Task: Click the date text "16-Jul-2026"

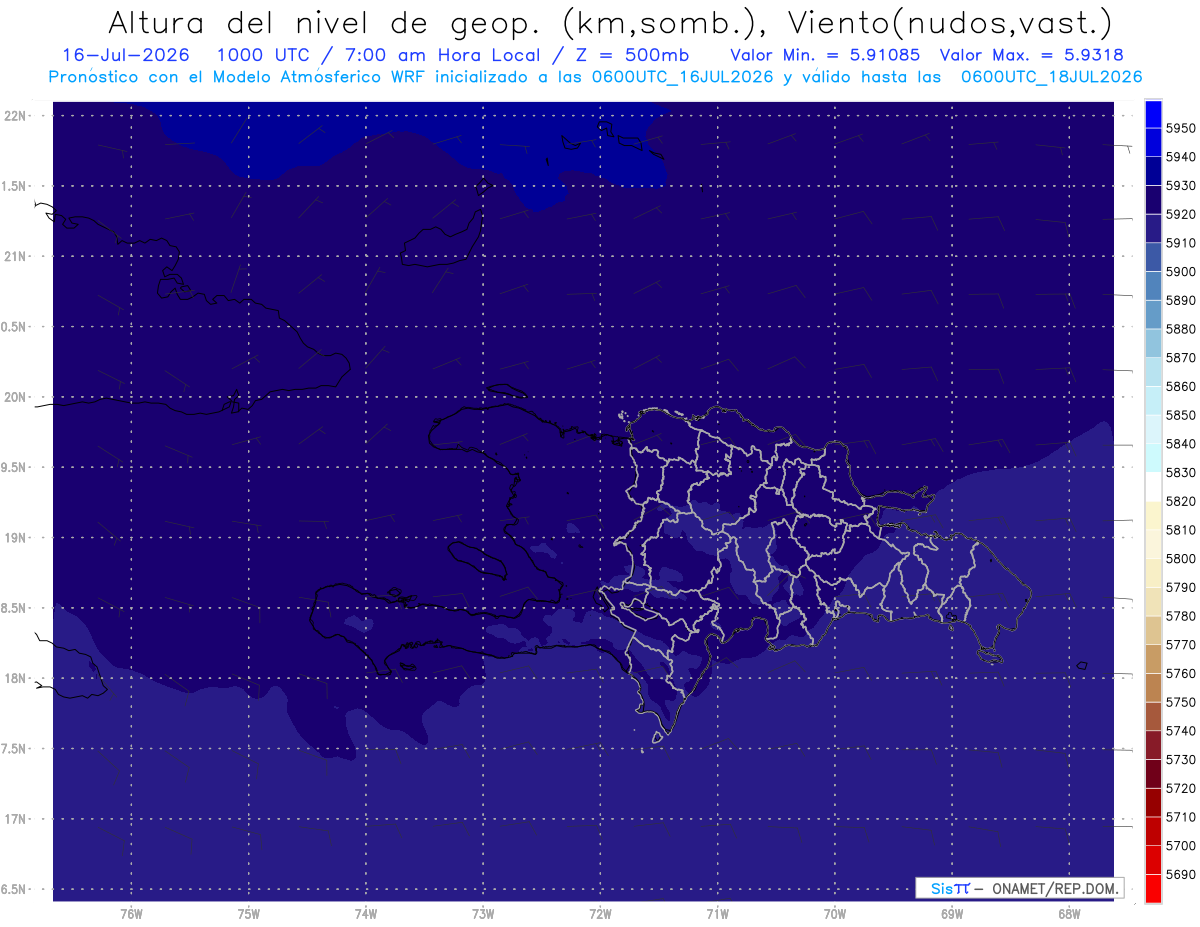Action: pyautogui.click(x=124, y=55)
